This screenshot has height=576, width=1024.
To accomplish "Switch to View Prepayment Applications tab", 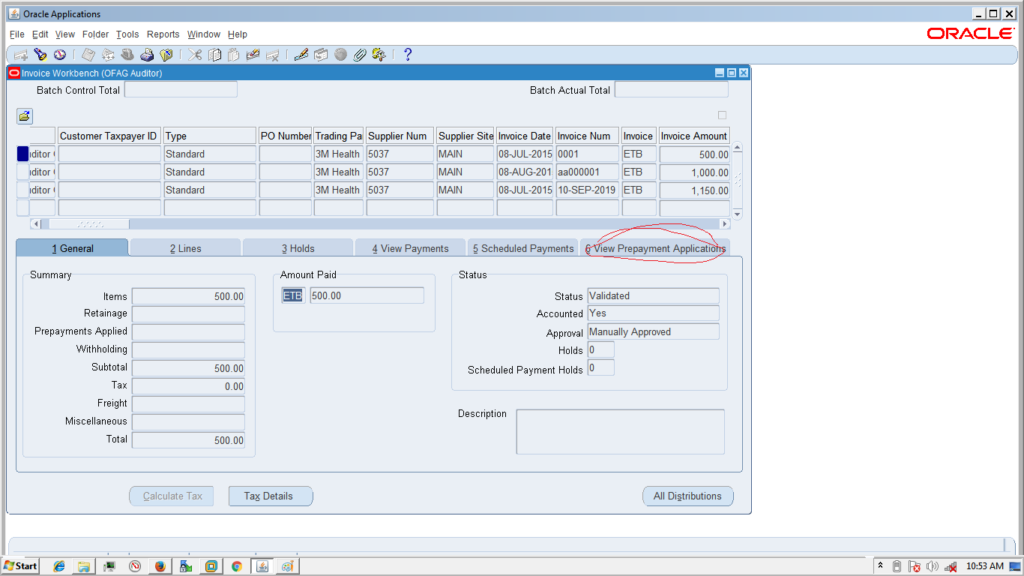I will [x=655, y=248].
